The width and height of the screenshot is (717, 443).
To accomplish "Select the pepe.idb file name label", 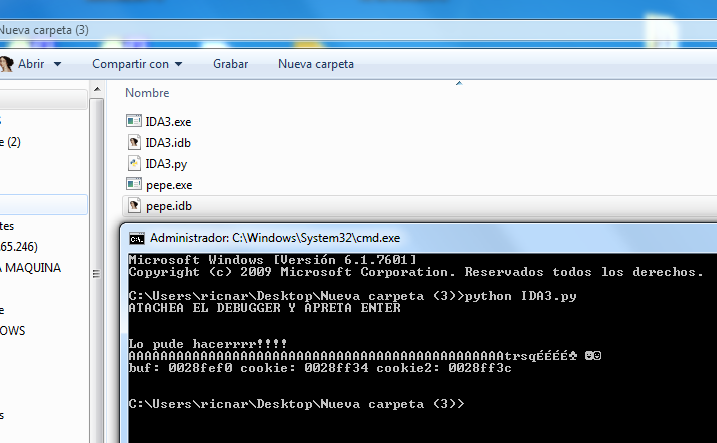I will pyautogui.click(x=168, y=206).
